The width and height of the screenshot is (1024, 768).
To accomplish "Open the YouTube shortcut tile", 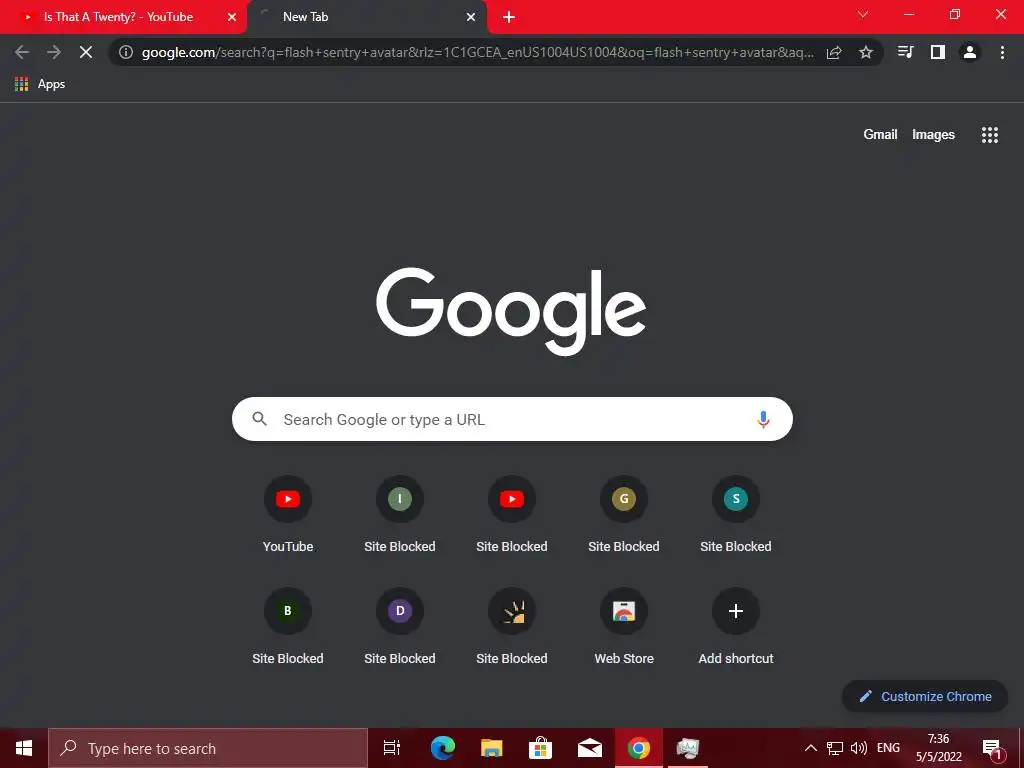I will click(x=288, y=514).
